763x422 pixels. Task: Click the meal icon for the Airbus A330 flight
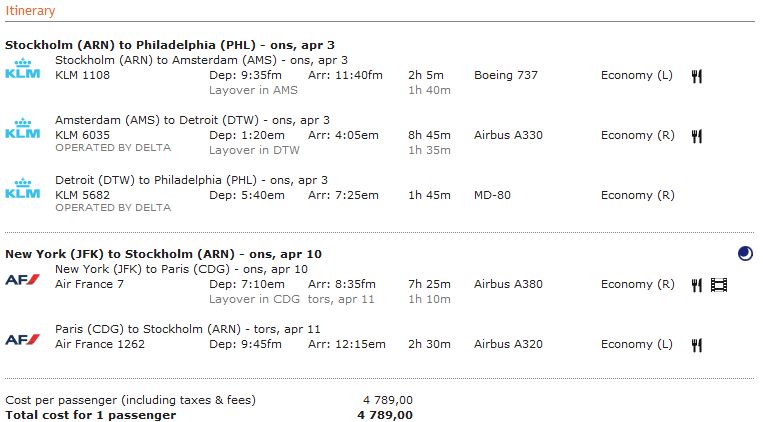coord(697,135)
